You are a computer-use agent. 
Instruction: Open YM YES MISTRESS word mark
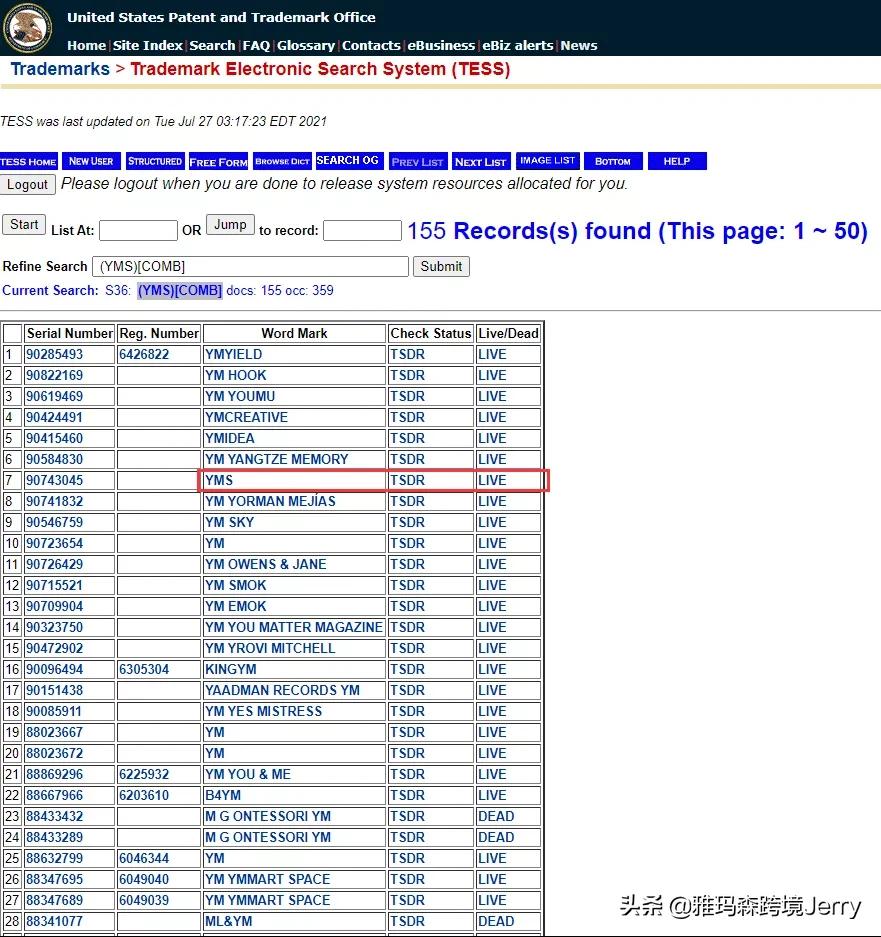point(264,711)
